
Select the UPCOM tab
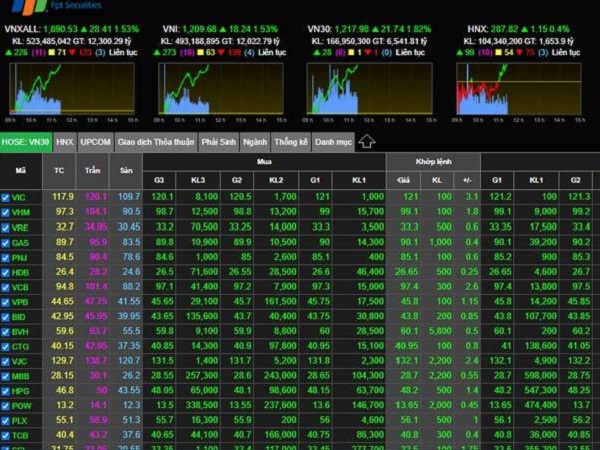click(x=95, y=142)
